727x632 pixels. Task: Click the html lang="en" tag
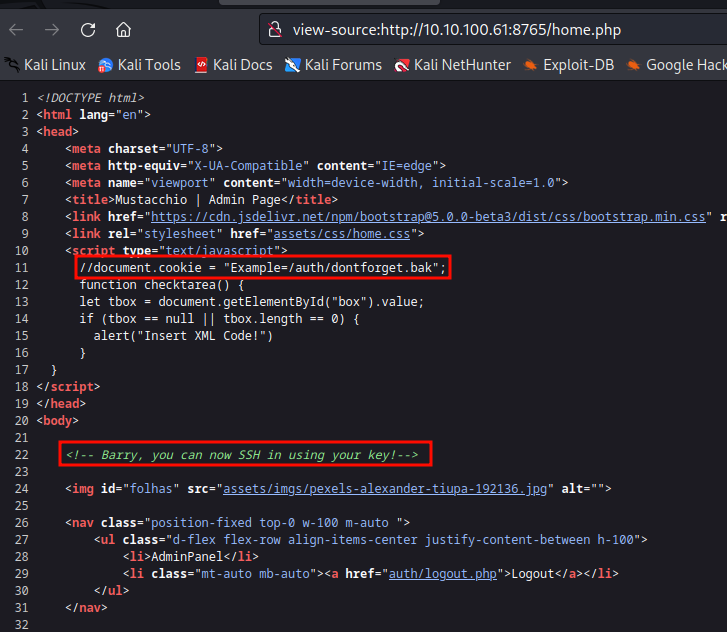coord(94,115)
